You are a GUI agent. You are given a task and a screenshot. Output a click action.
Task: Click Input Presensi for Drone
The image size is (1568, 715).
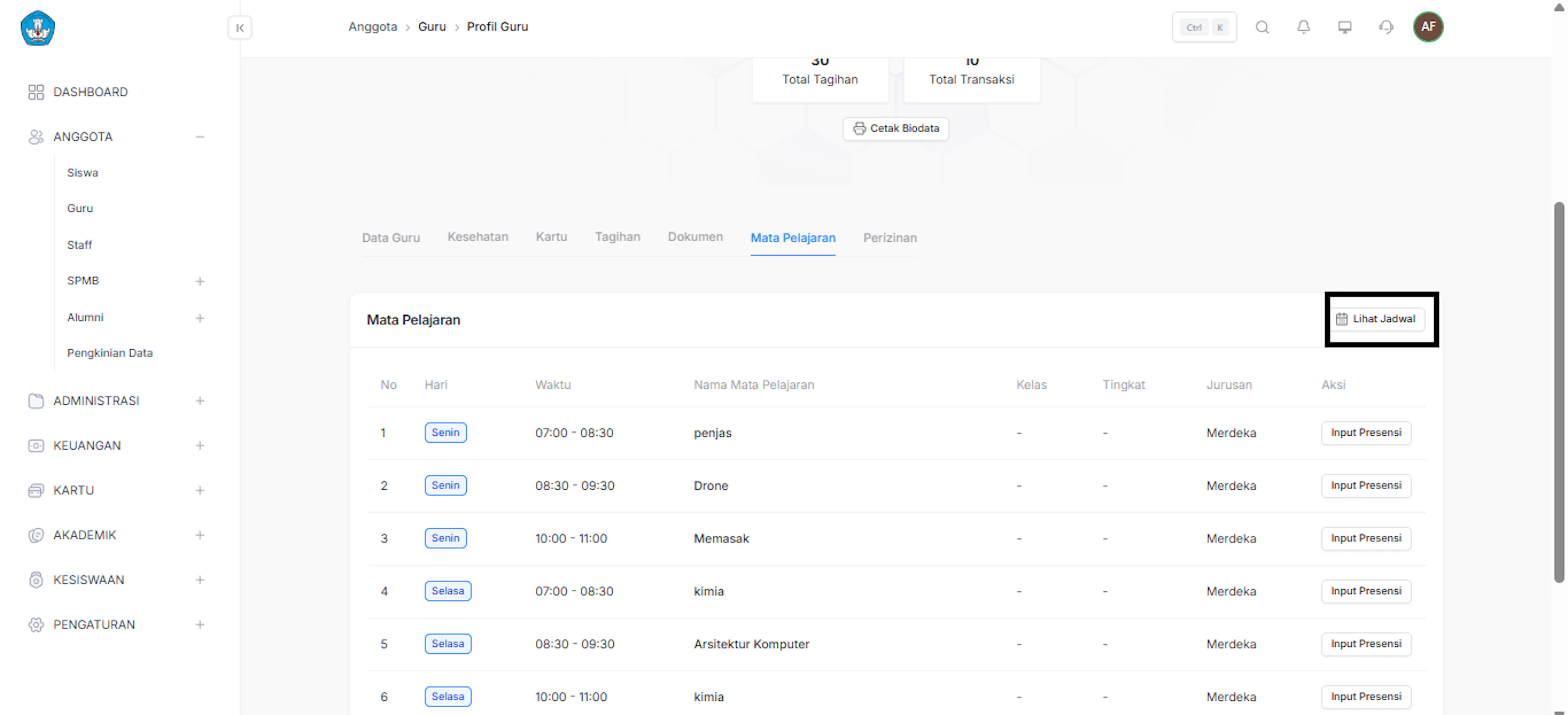(x=1366, y=486)
